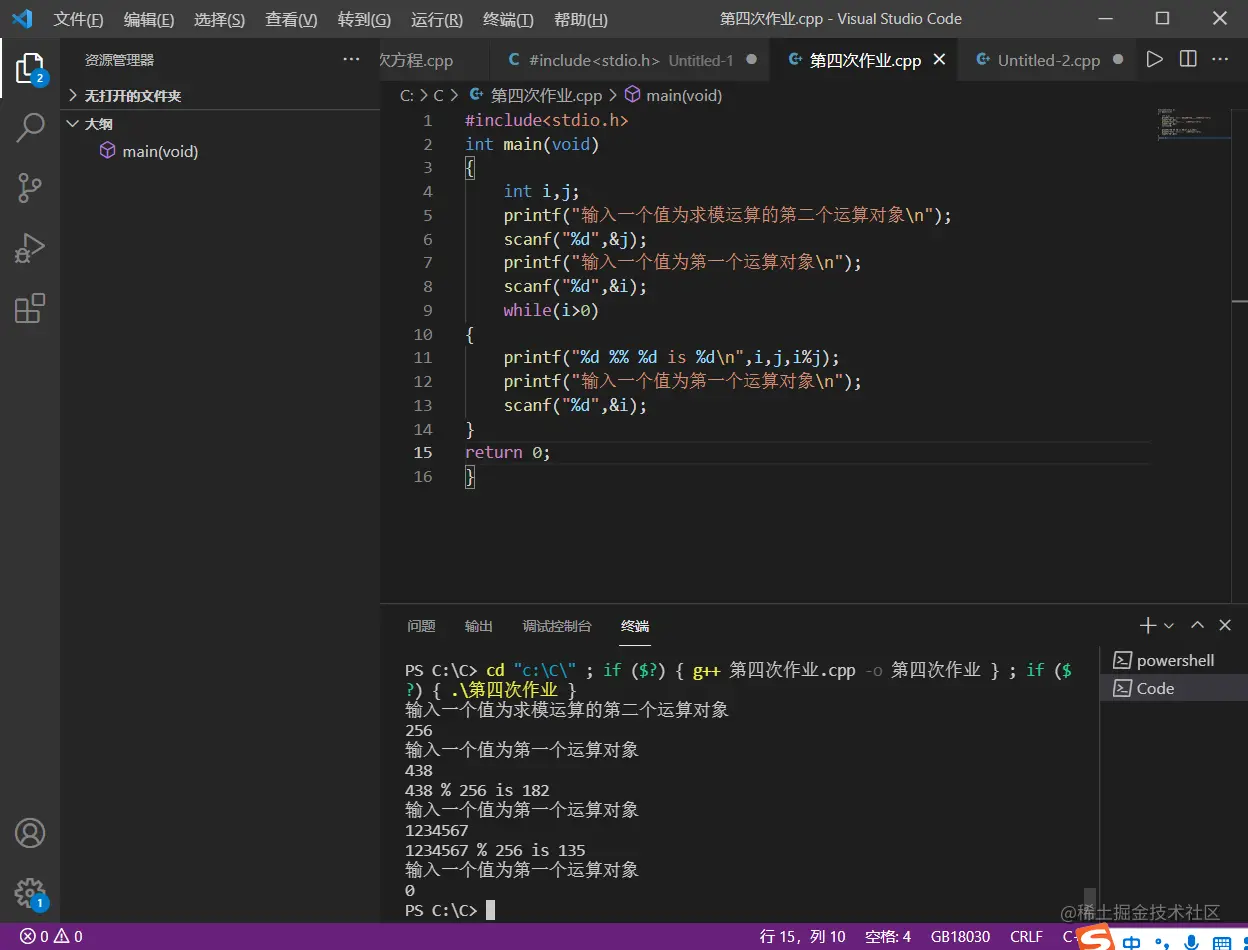Click line and column status 行 15, 列 10
Image resolution: width=1248 pixels, height=950 pixels.
point(802,937)
